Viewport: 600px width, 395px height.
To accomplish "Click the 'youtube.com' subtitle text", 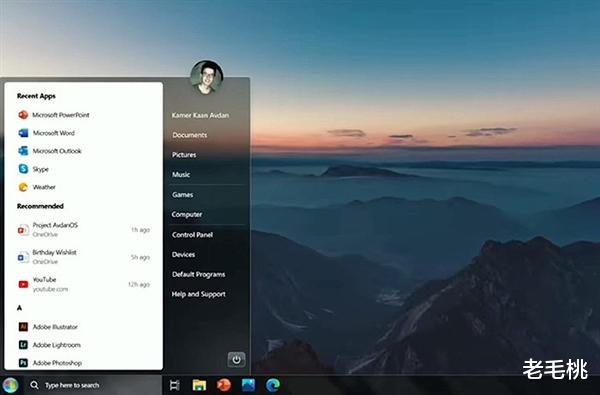I will tap(50, 289).
